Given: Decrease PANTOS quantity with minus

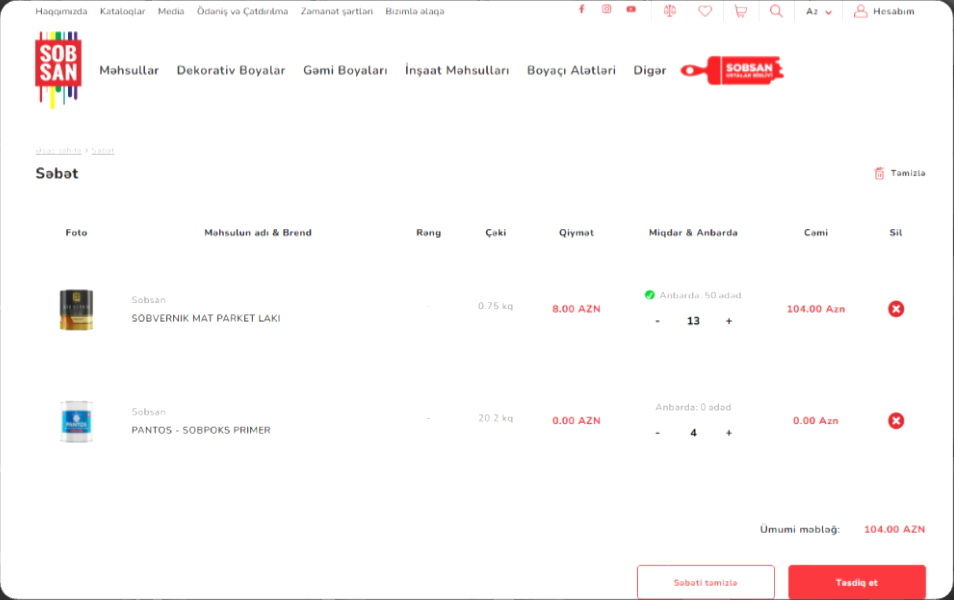Looking at the screenshot, I should (657, 433).
